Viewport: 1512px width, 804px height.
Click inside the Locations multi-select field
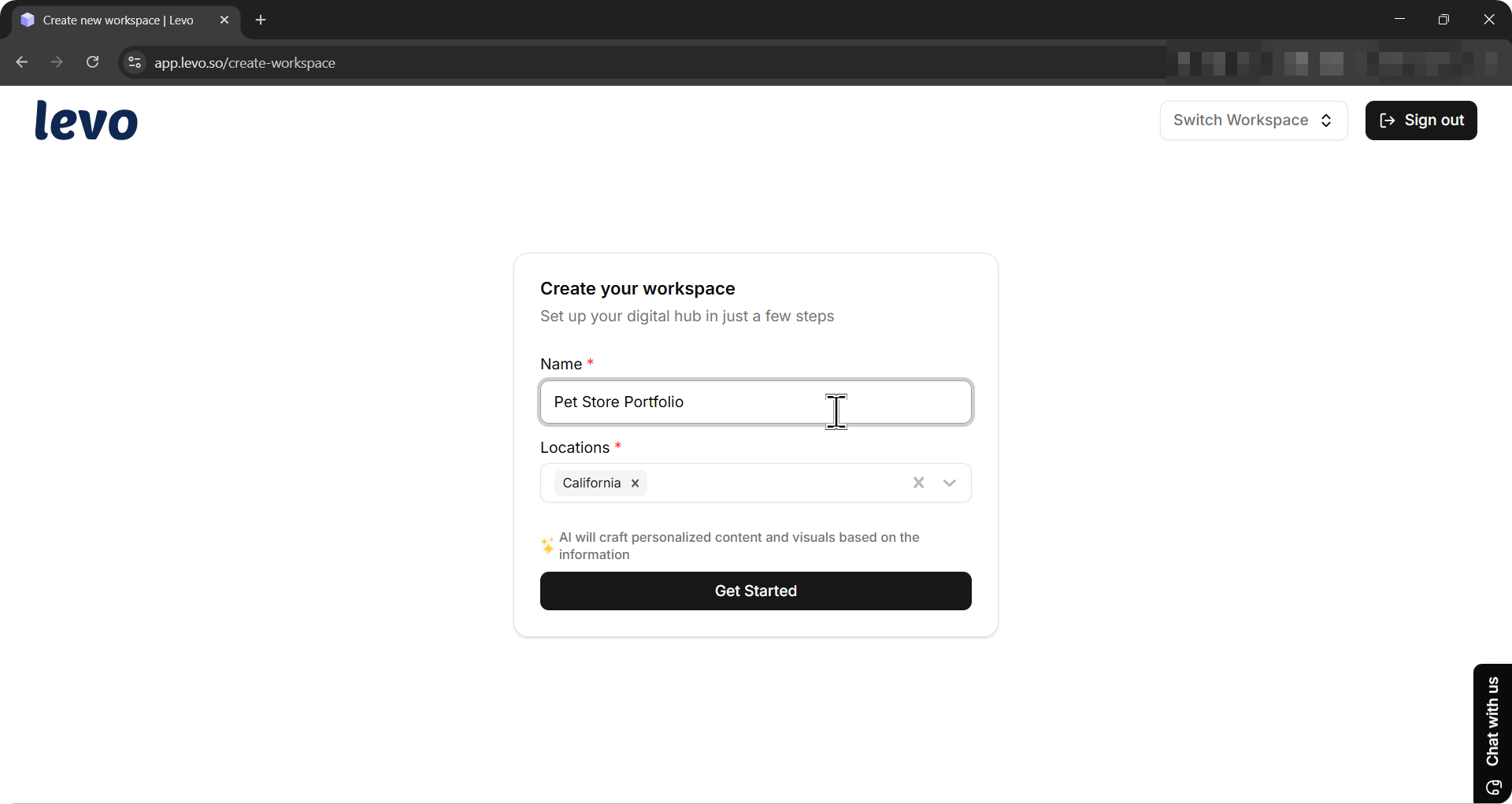(772, 483)
